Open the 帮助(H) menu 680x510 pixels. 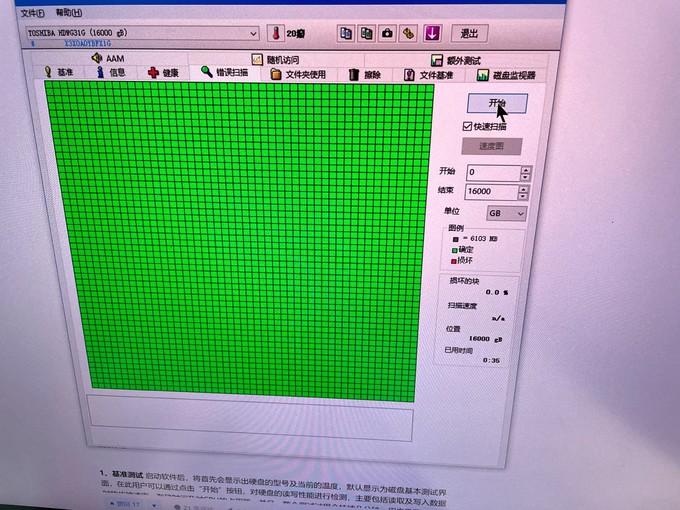69,13
